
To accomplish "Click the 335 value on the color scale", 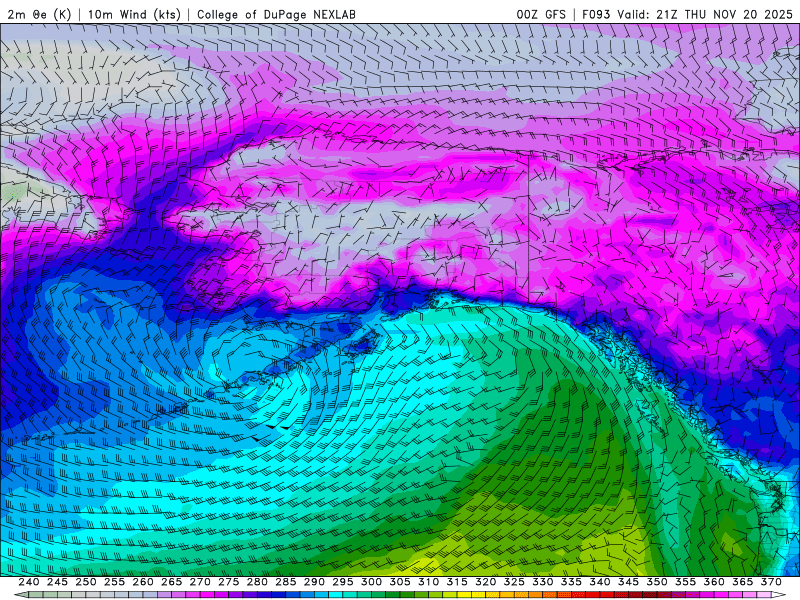I will [x=572, y=582].
